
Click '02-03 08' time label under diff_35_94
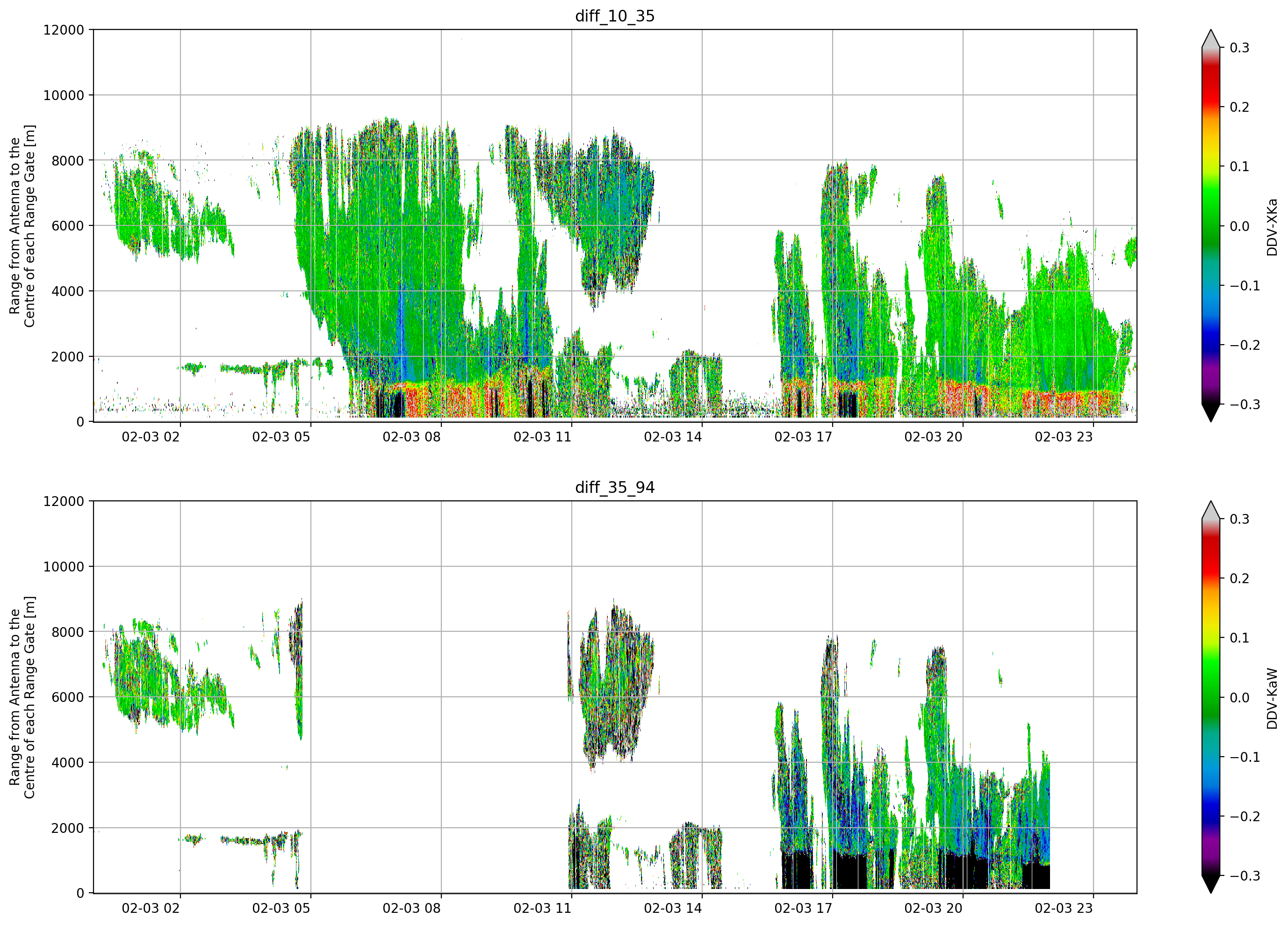point(412,909)
